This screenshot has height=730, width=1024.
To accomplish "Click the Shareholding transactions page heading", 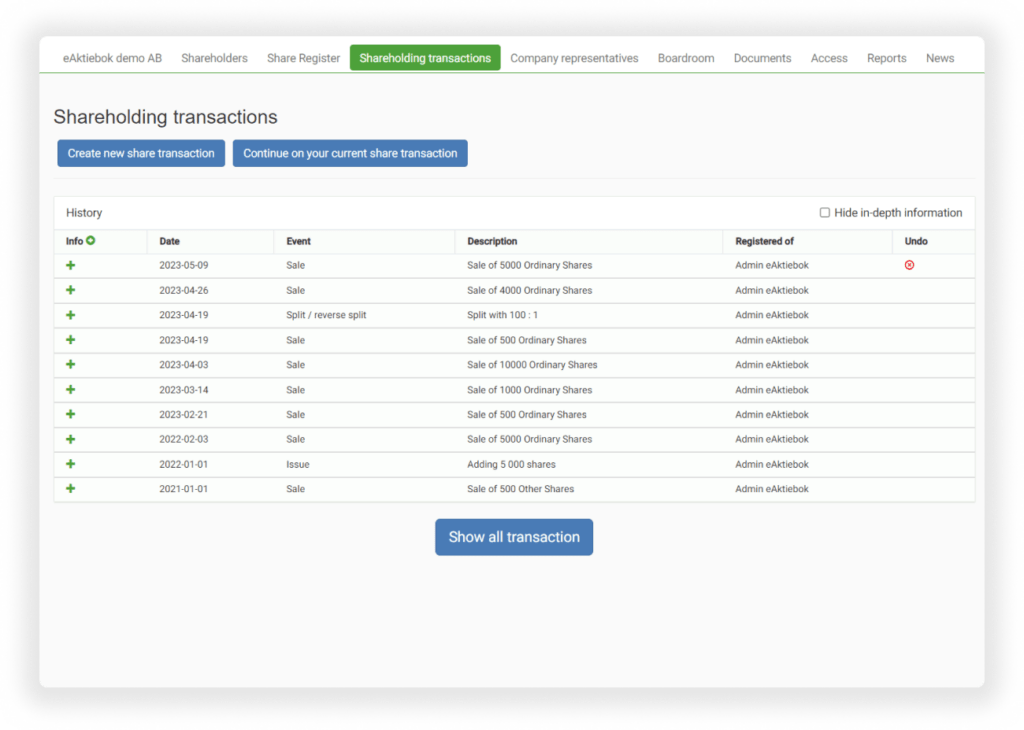I will [165, 117].
